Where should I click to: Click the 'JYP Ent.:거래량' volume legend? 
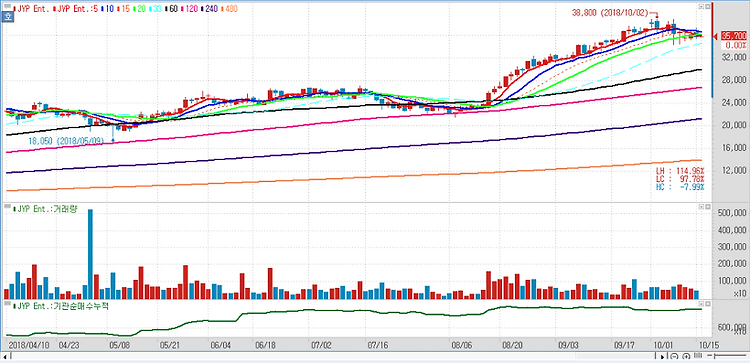(46, 209)
